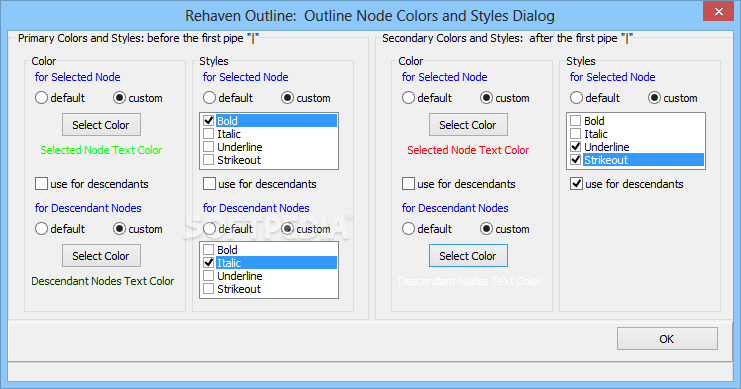Toggle primary Color use for descendants checkbox

pyautogui.click(x=42, y=184)
